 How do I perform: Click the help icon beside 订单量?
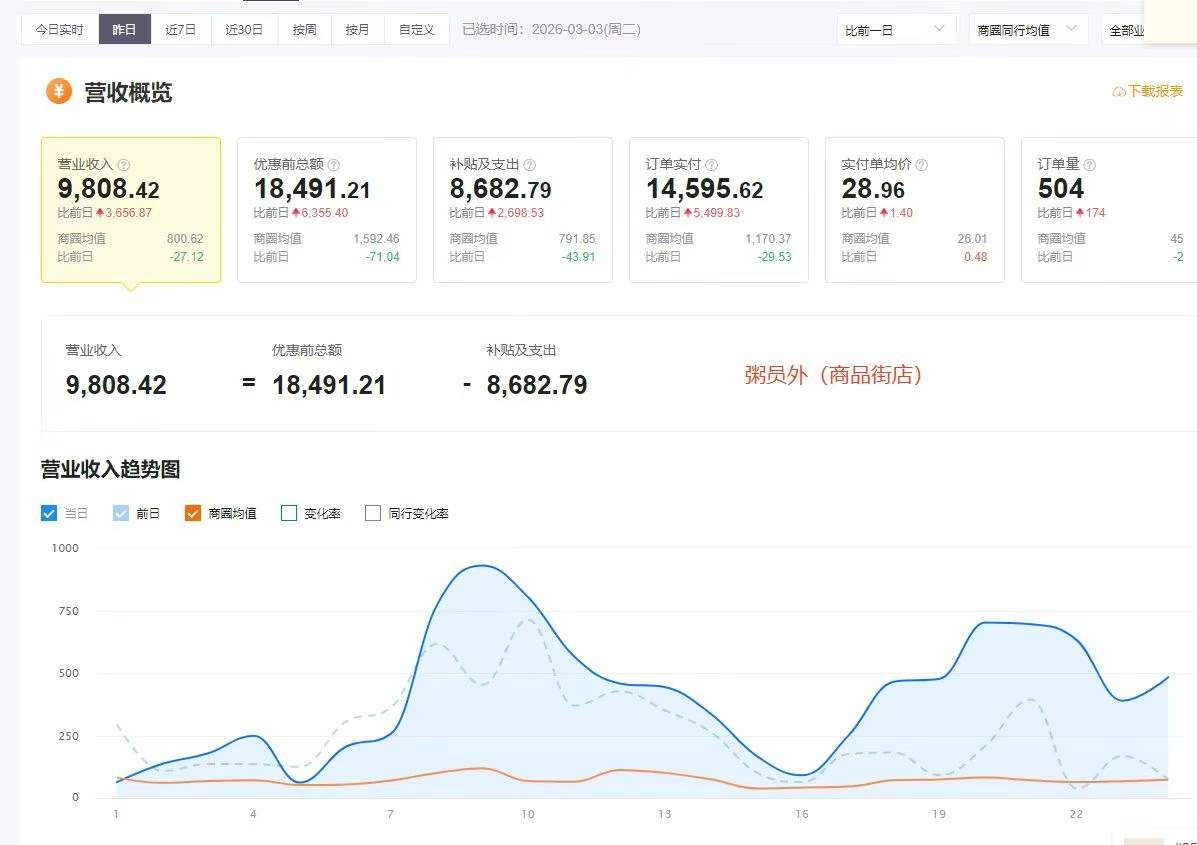tap(1090, 165)
